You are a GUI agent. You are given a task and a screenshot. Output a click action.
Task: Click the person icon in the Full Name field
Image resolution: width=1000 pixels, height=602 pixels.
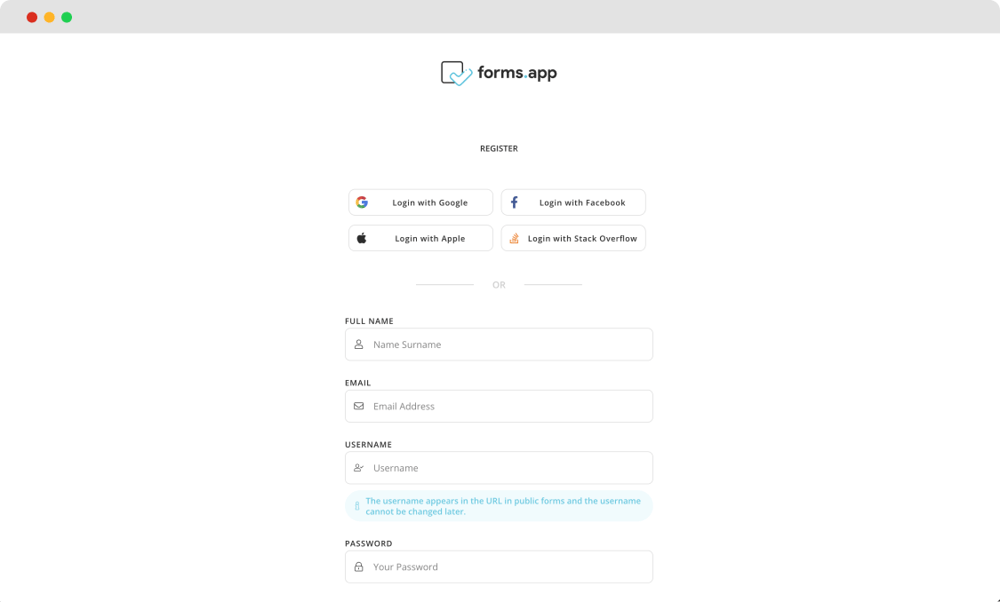pyautogui.click(x=359, y=344)
